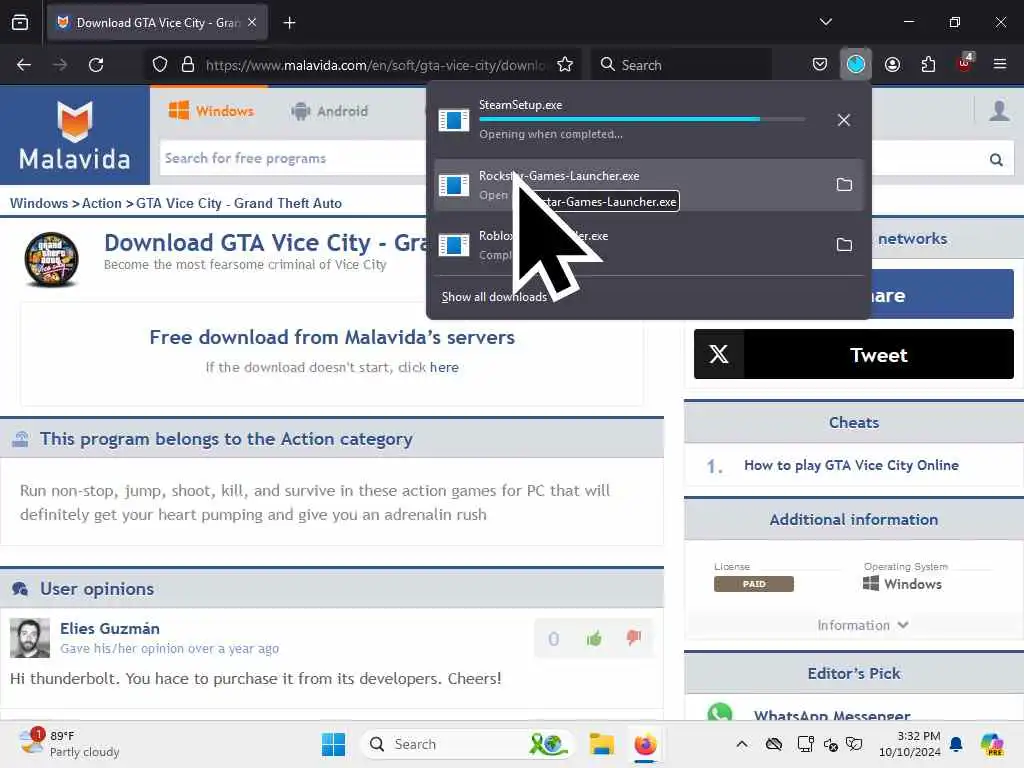Click the WhatsApp Messenger Editor's Pick

(x=832, y=715)
